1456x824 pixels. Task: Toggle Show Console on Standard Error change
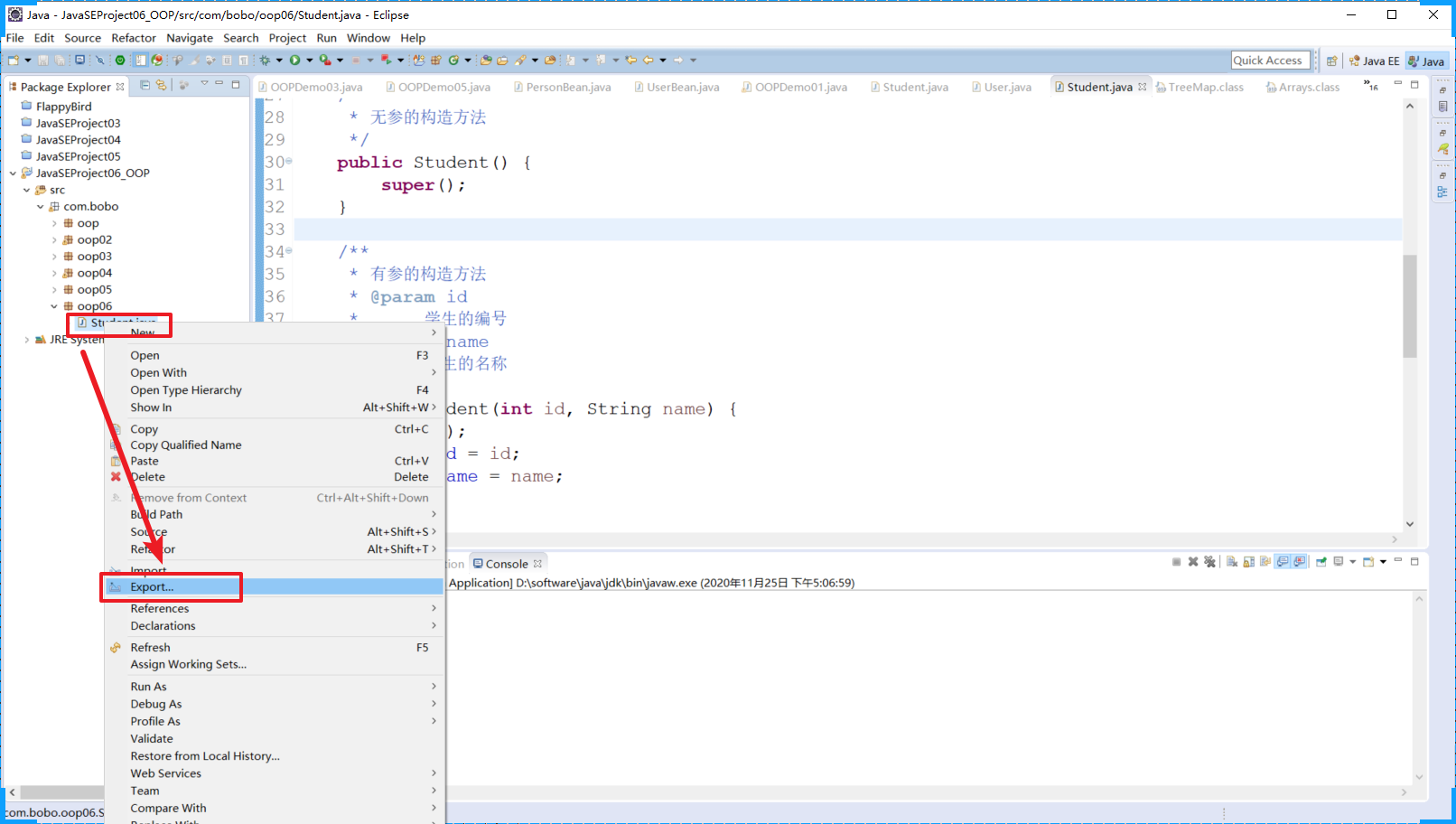[1299, 562]
